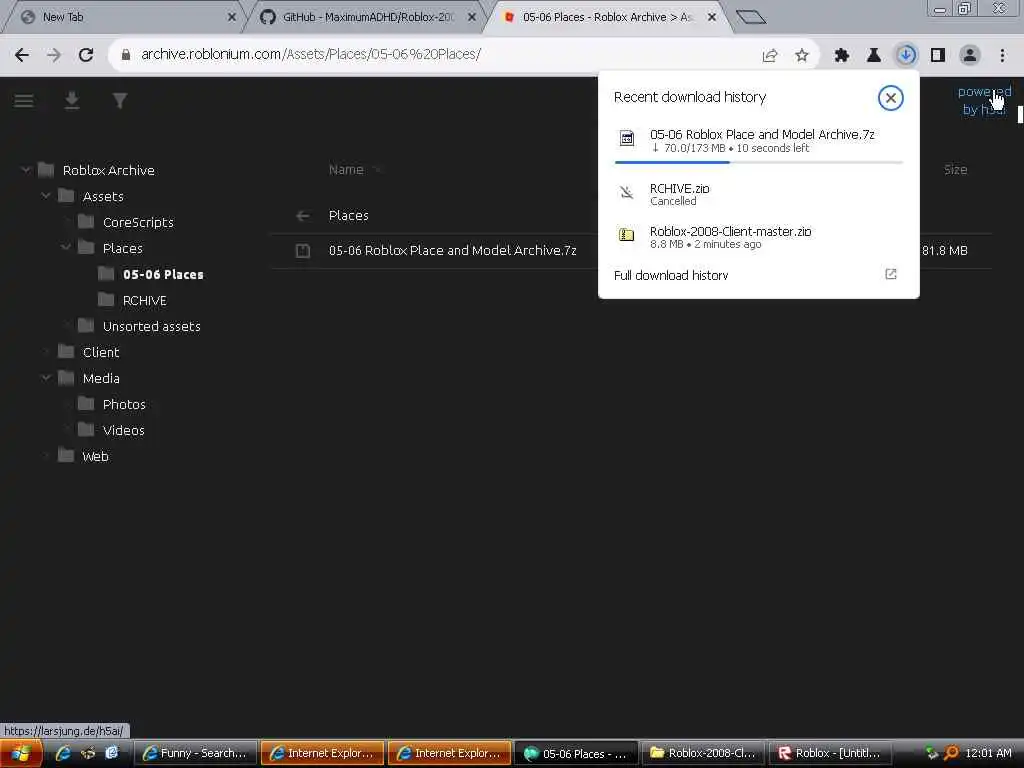Open the profile avatar menu
The width and height of the screenshot is (1024, 768).
(970, 55)
